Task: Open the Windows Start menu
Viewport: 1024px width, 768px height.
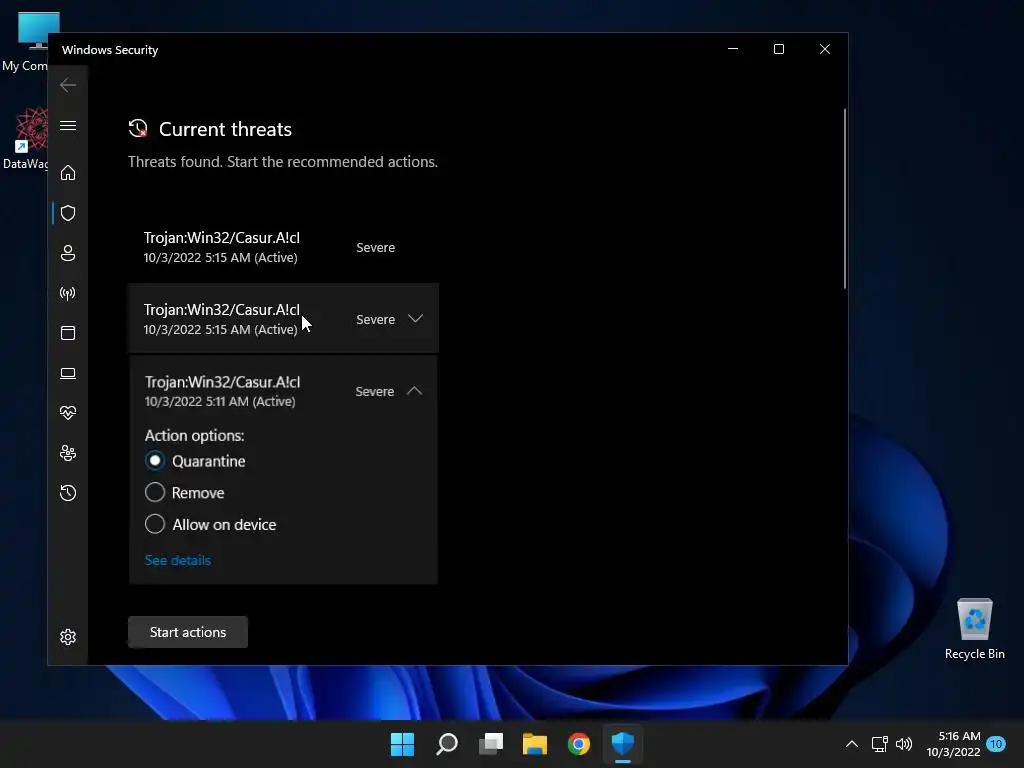Action: click(x=402, y=744)
